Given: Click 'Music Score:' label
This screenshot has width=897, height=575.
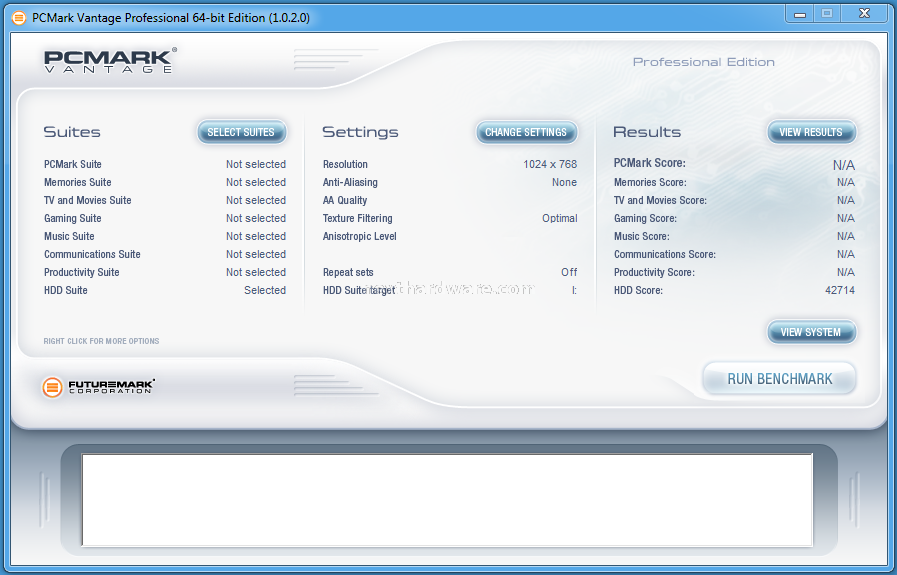Looking at the screenshot, I should tap(641, 236).
